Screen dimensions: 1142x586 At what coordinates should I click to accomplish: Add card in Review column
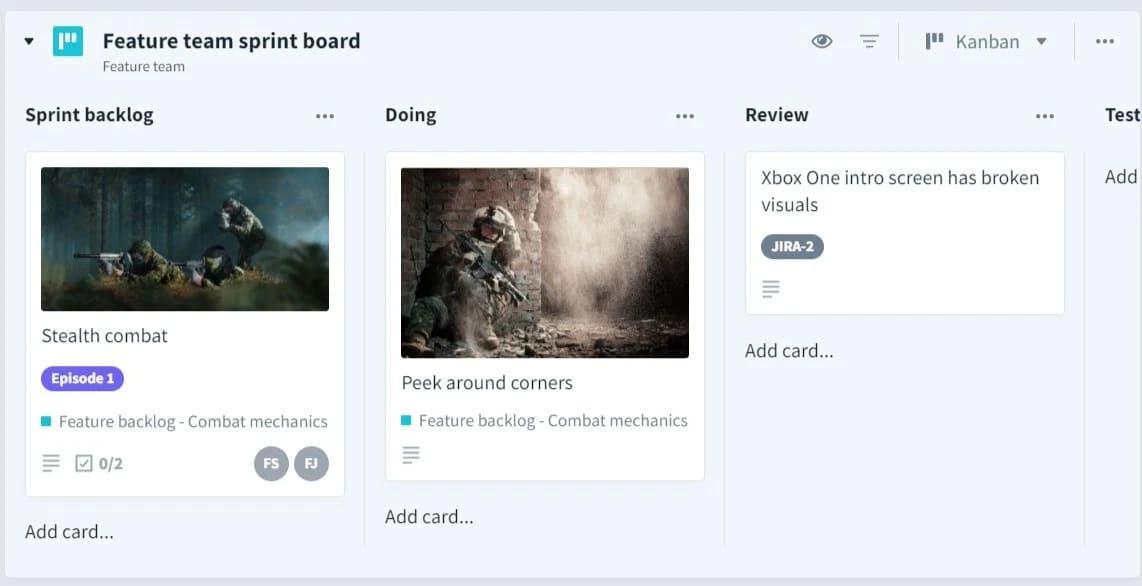pos(789,351)
